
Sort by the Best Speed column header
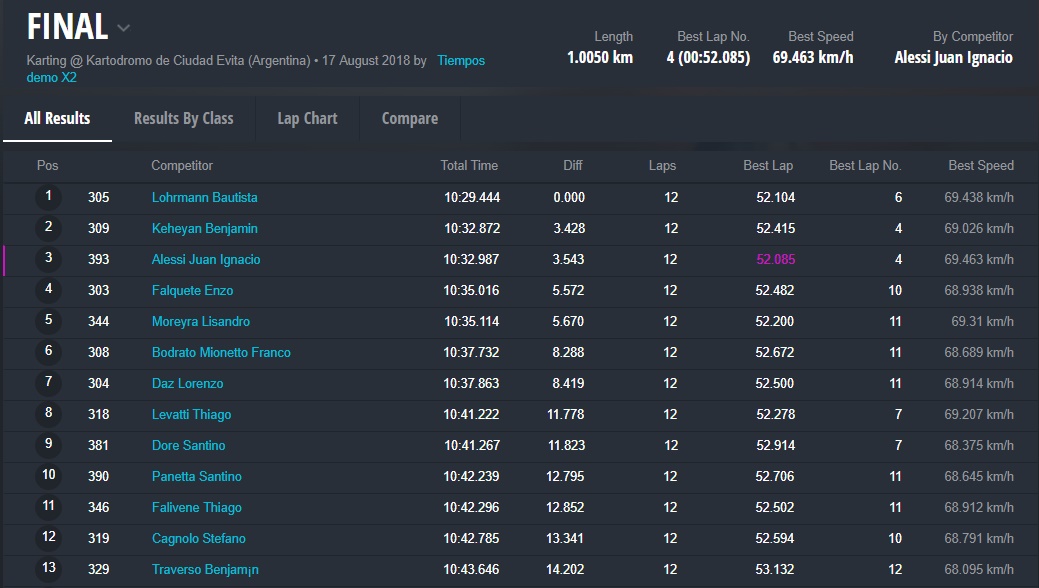click(x=980, y=166)
